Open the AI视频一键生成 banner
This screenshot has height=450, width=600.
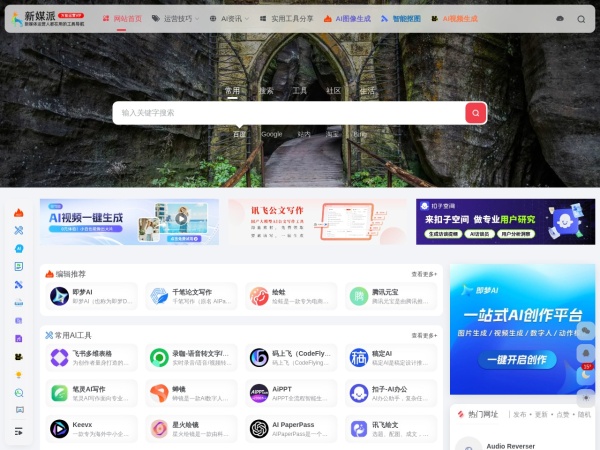(129, 222)
